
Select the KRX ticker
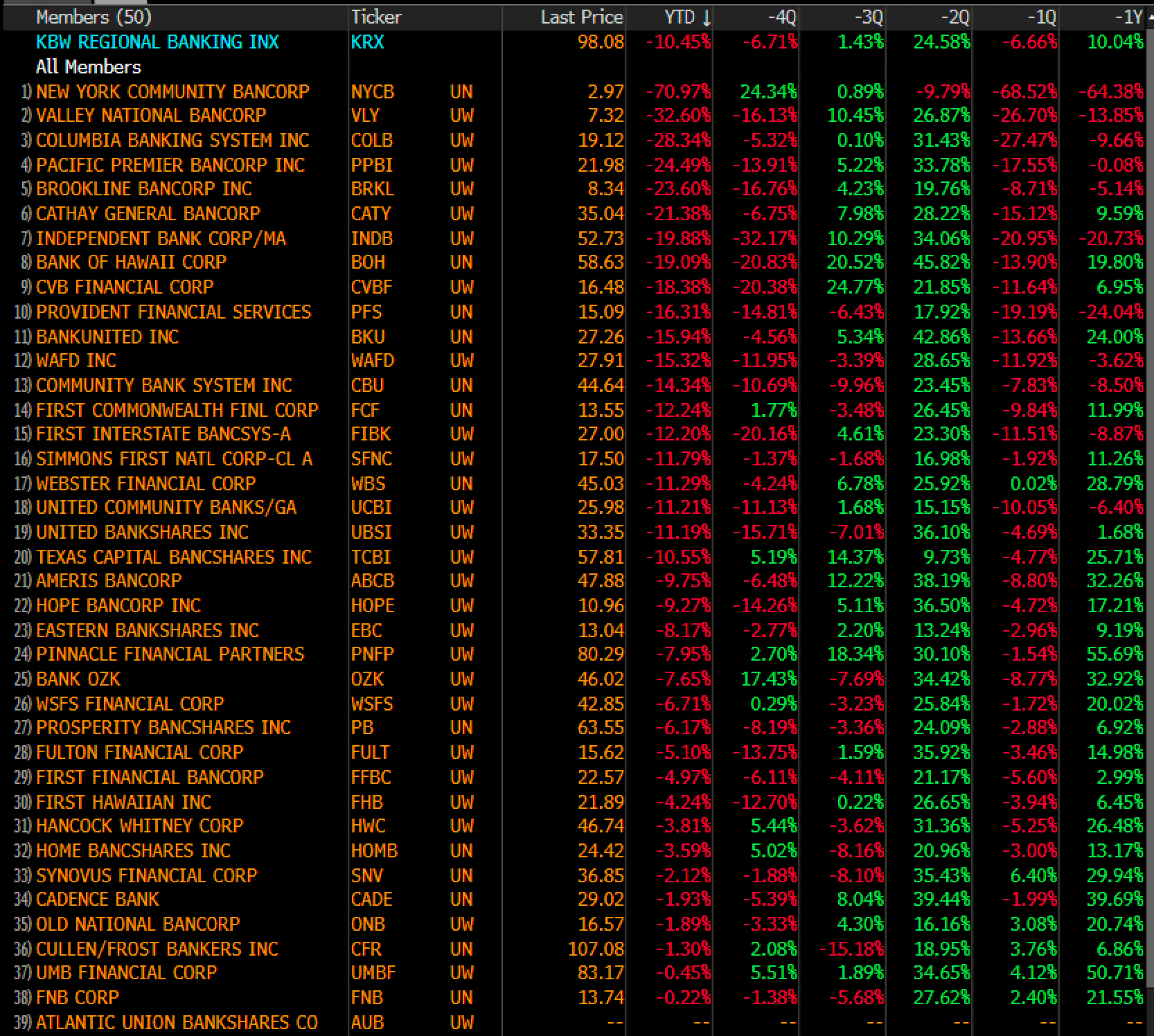[x=367, y=42]
